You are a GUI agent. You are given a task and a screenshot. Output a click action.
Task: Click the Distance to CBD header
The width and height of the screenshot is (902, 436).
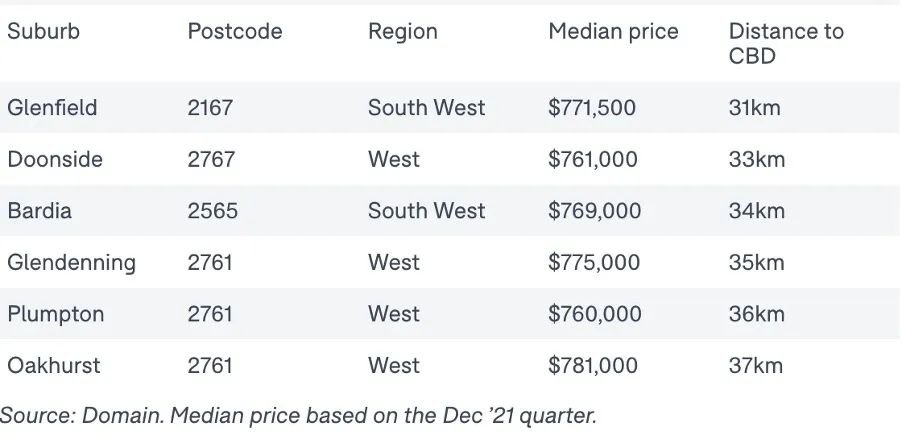click(786, 43)
